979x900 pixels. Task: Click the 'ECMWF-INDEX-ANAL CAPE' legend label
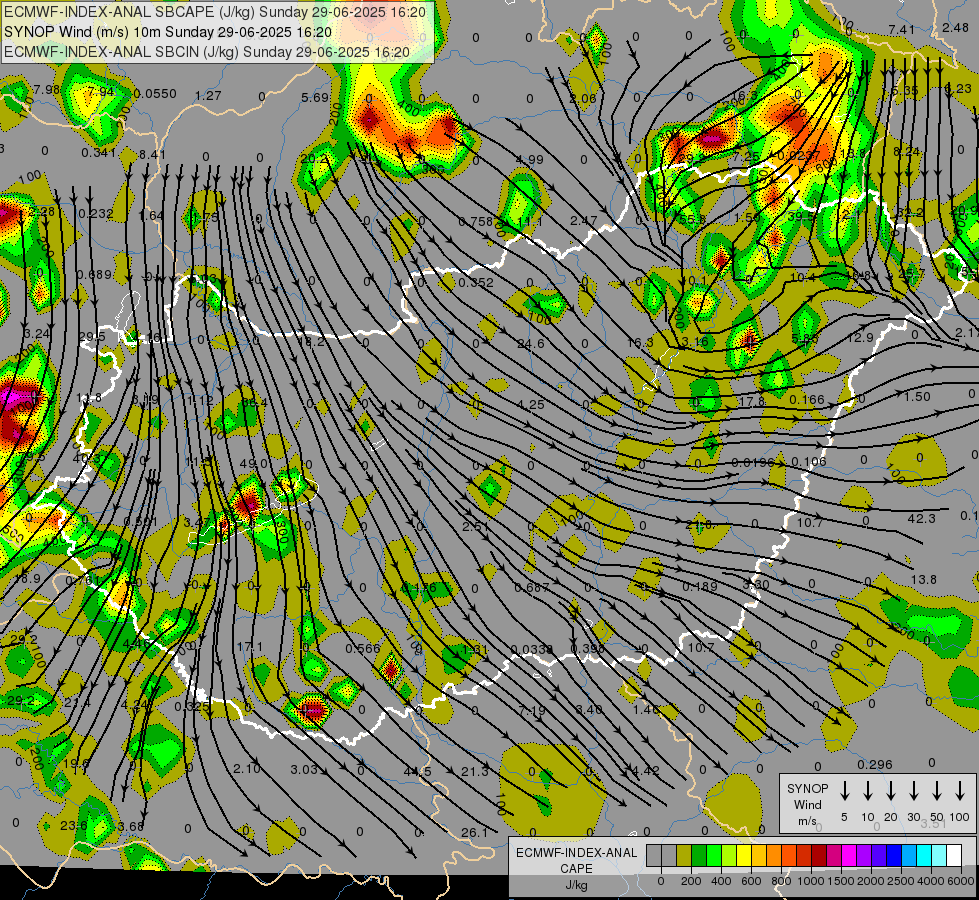coord(576,861)
